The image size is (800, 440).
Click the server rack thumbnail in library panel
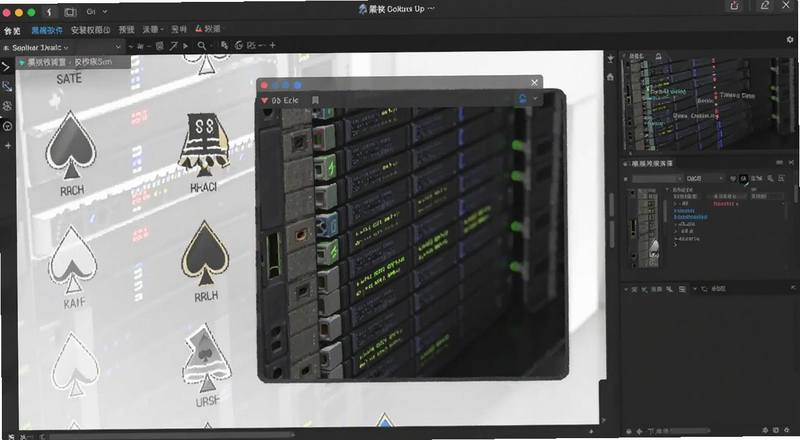coord(645,227)
